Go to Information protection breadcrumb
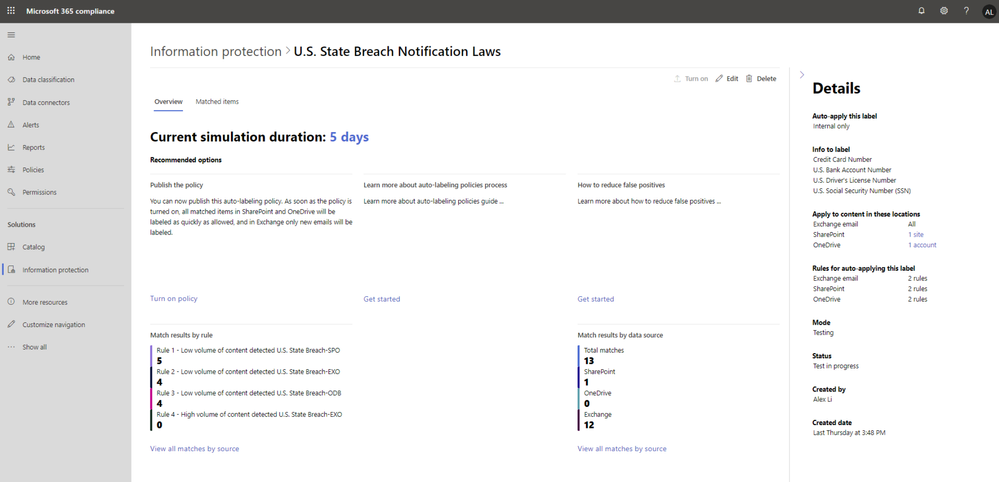Image resolution: width=999 pixels, height=482 pixels. pos(215,52)
